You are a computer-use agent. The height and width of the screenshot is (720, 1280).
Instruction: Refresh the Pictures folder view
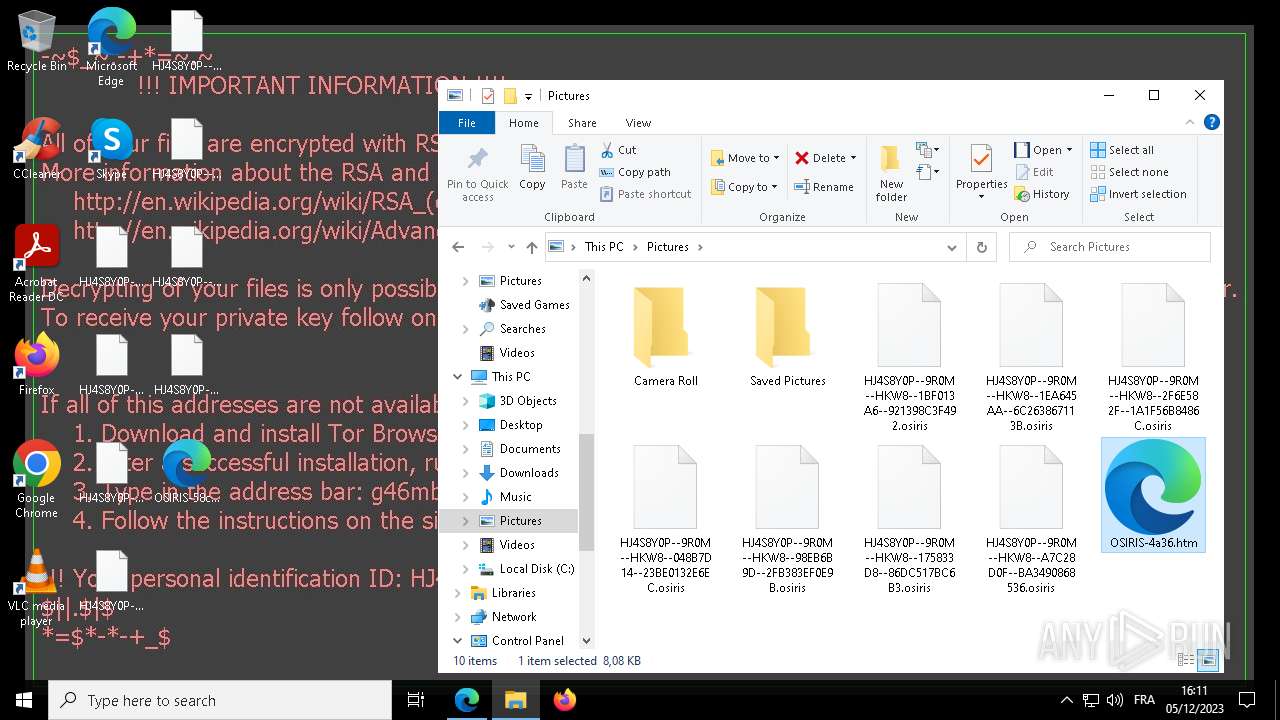982,247
